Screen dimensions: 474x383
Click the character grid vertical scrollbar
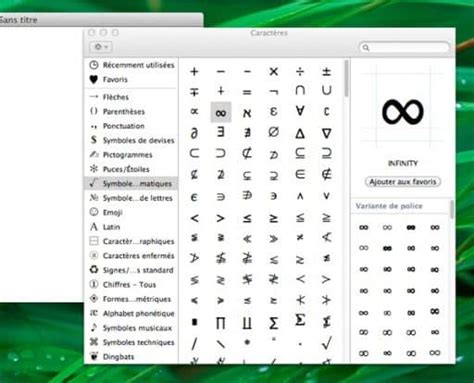tap(346, 79)
